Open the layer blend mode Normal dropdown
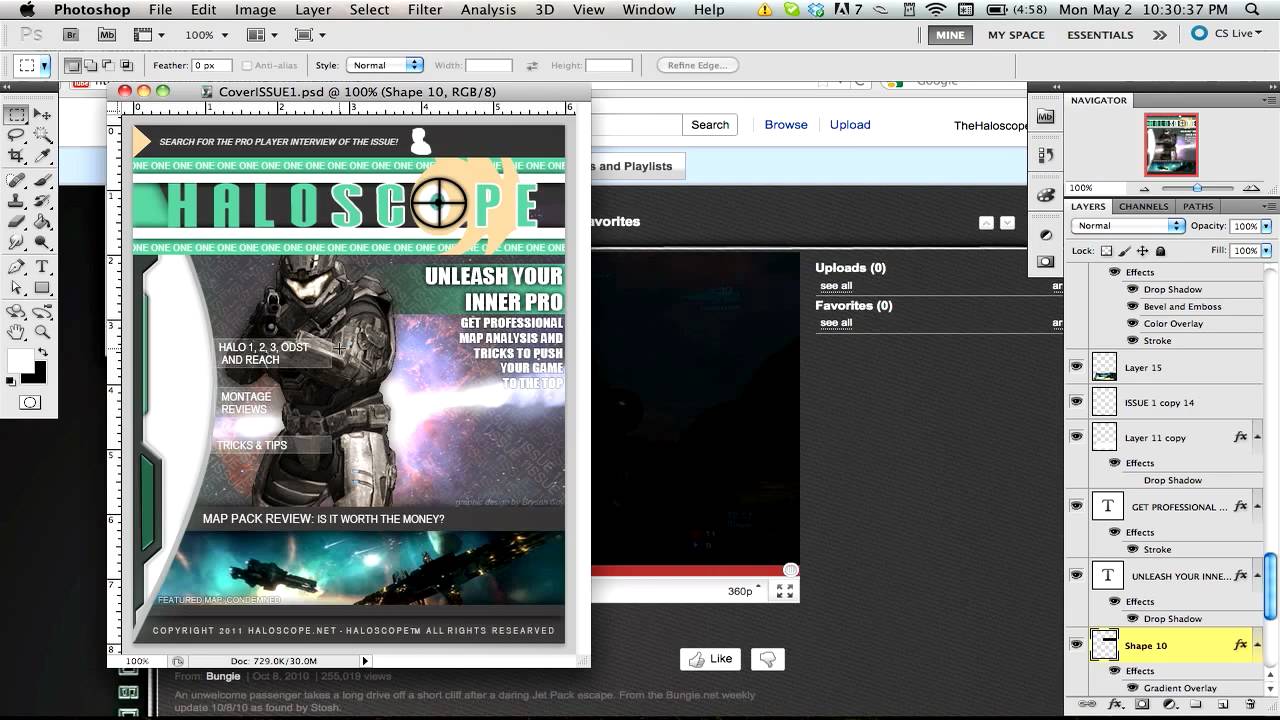This screenshot has height=720, width=1280. pos(1128,226)
